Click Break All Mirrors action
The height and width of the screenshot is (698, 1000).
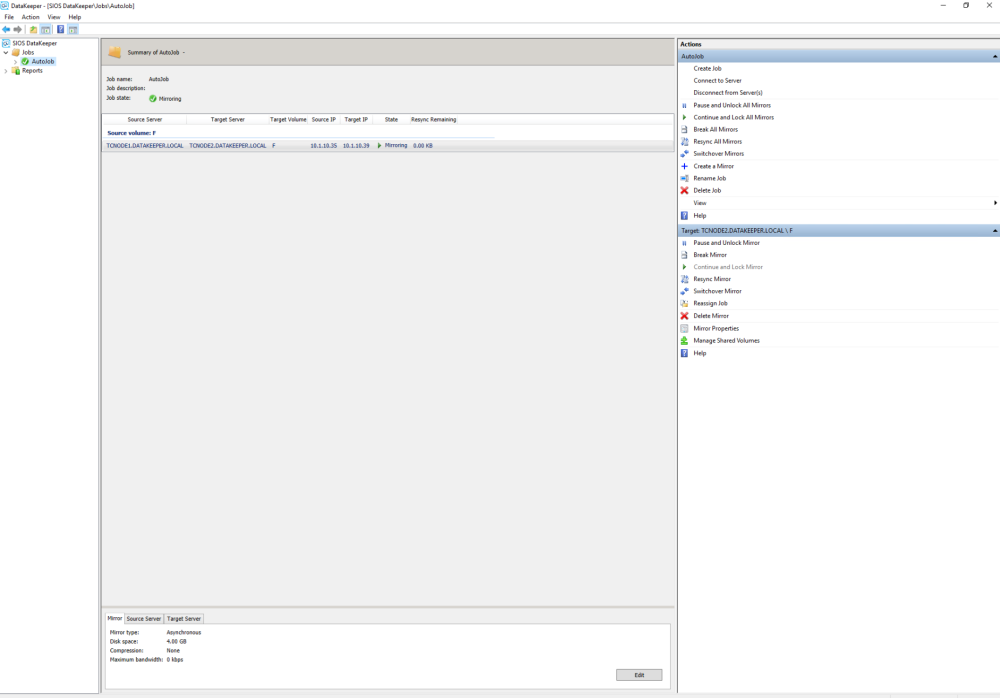(x=716, y=130)
